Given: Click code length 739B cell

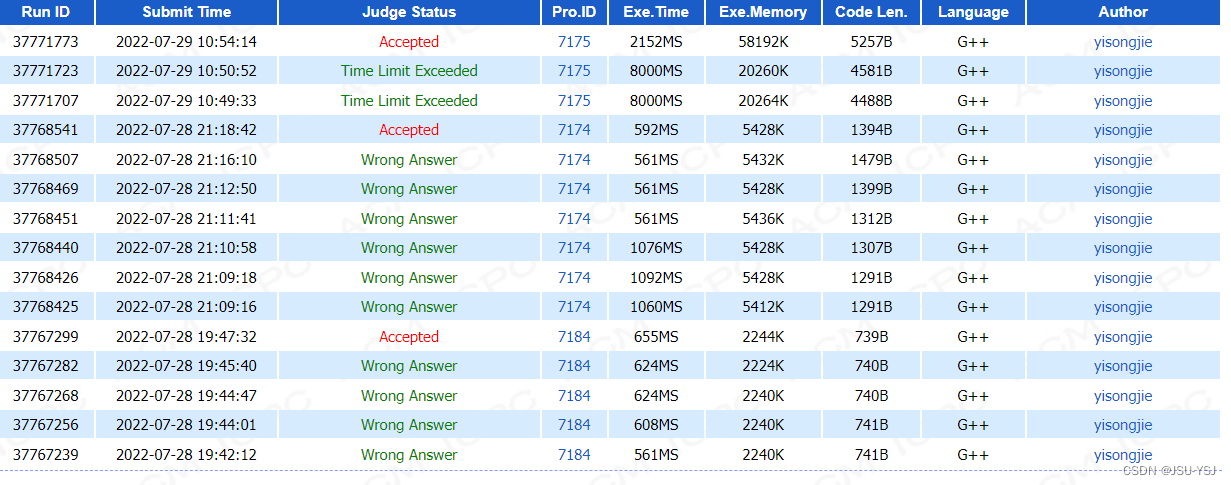Looking at the screenshot, I should [x=872, y=337].
